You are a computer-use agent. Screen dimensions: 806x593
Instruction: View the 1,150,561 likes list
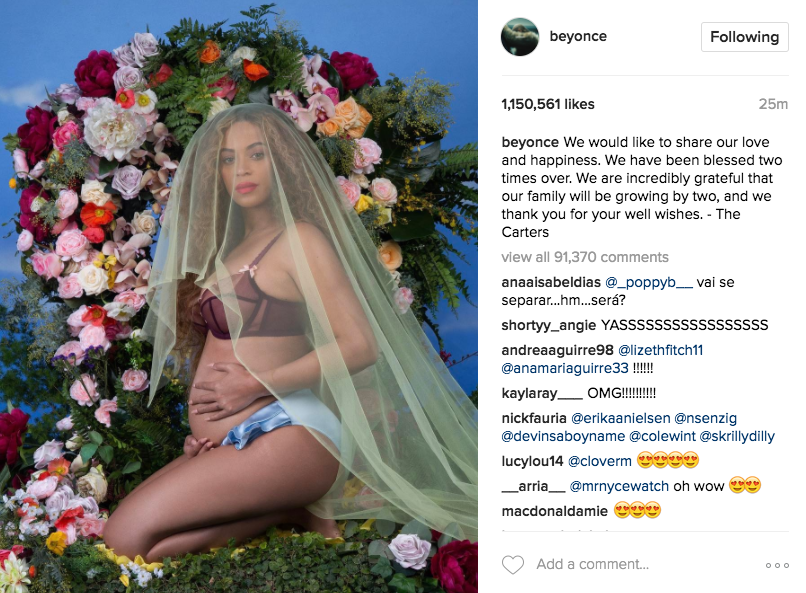pos(548,104)
